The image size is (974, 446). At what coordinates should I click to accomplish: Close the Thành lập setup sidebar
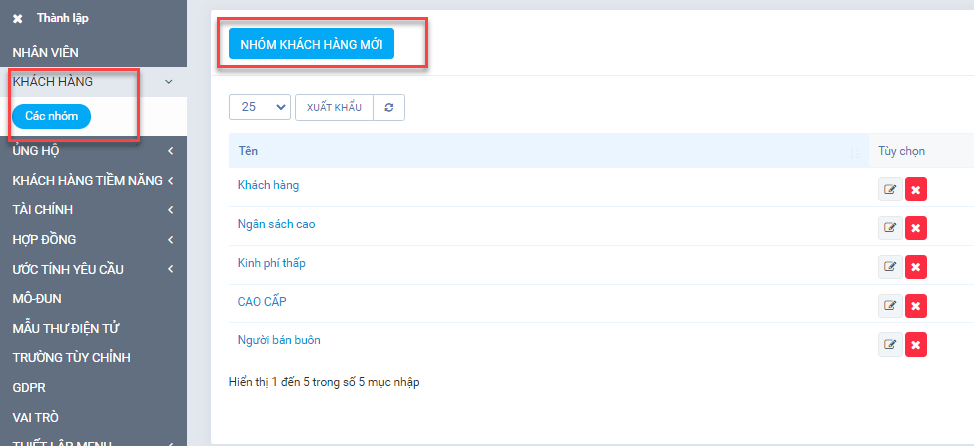coord(18,18)
